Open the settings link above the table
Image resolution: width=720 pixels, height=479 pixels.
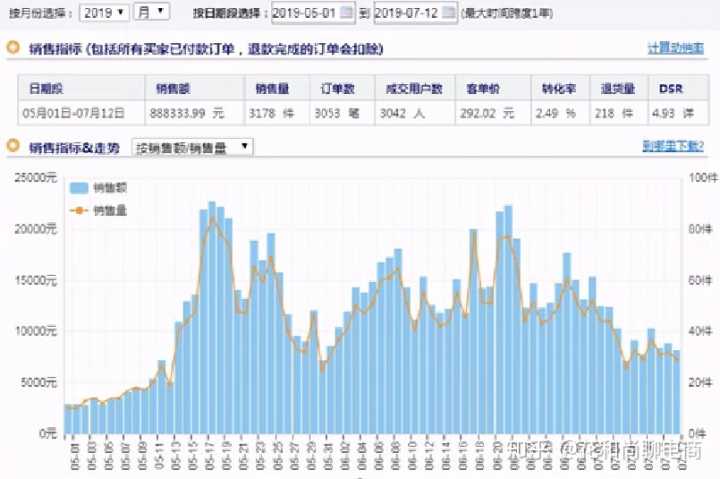pos(674,48)
